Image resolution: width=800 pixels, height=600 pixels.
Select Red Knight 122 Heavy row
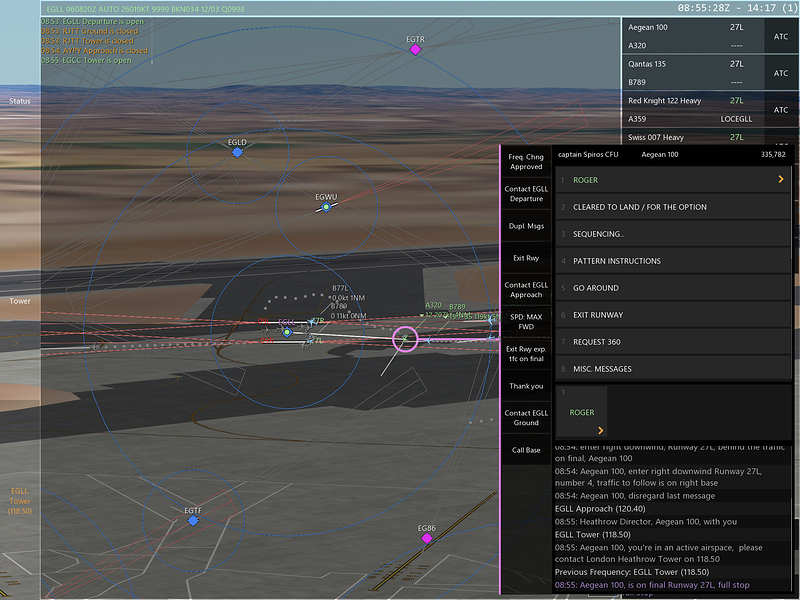[692, 110]
